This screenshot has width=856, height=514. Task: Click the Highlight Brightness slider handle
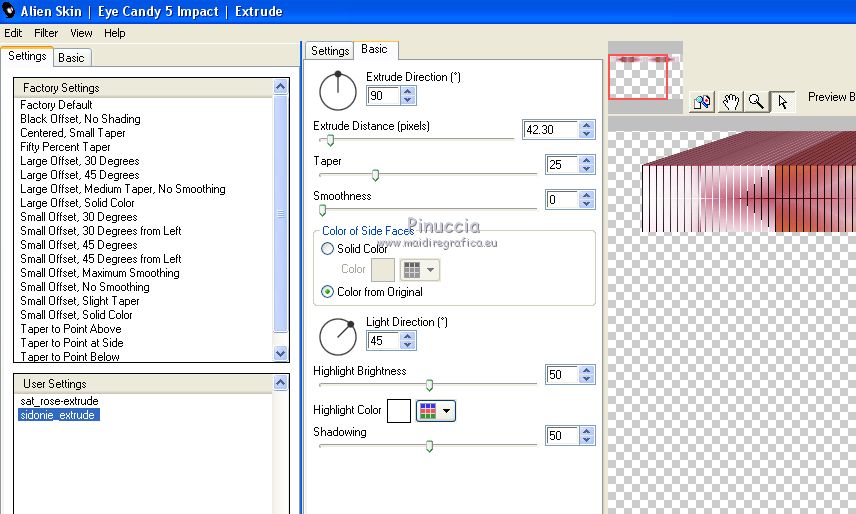pyautogui.click(x=429, y=385)
